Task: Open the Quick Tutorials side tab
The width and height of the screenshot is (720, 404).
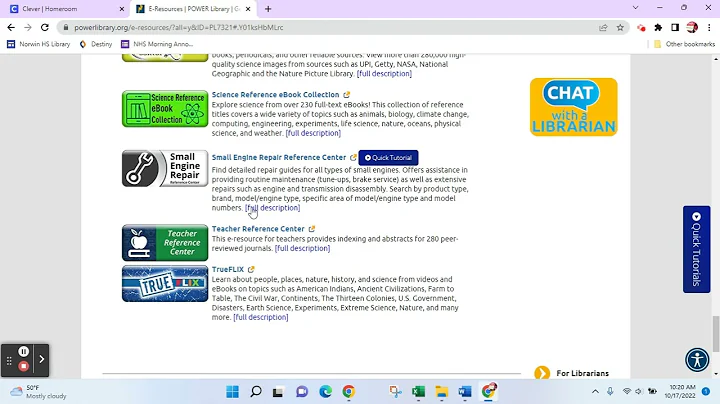Action: click(x=696, y=249)
